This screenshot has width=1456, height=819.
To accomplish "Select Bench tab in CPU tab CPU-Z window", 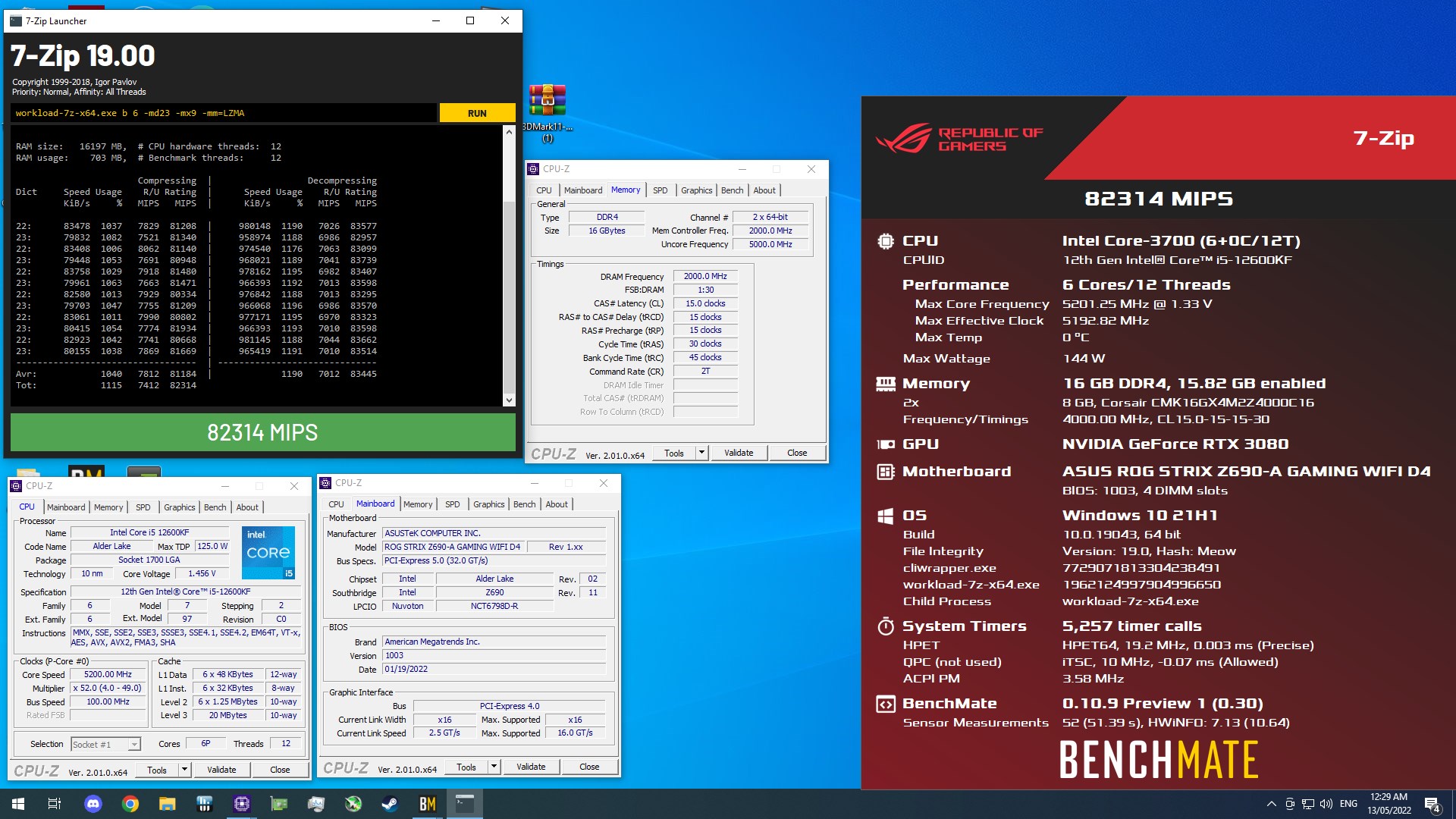I will 215,507.
